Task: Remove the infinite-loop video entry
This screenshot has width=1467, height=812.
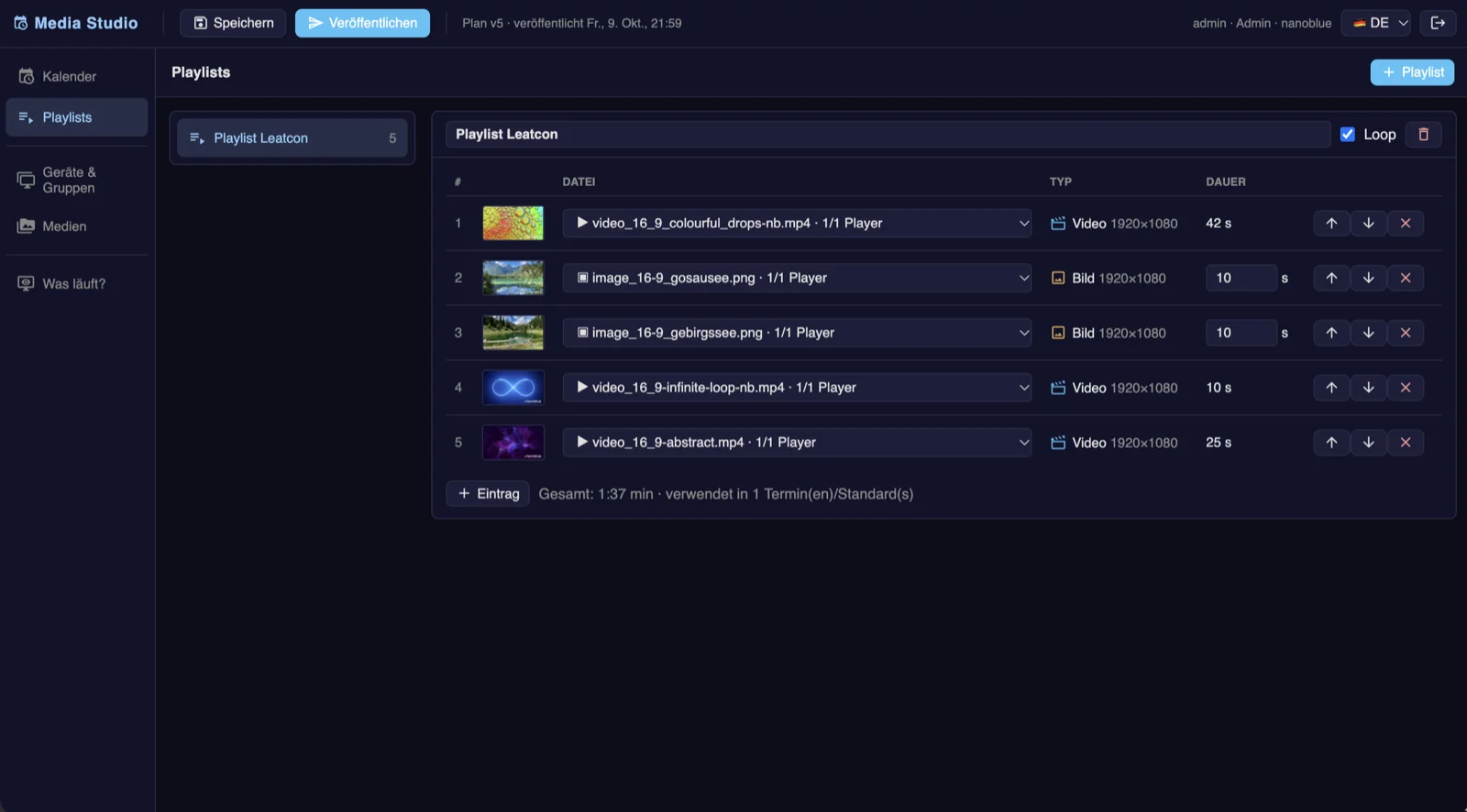Action: point(1406,388)
